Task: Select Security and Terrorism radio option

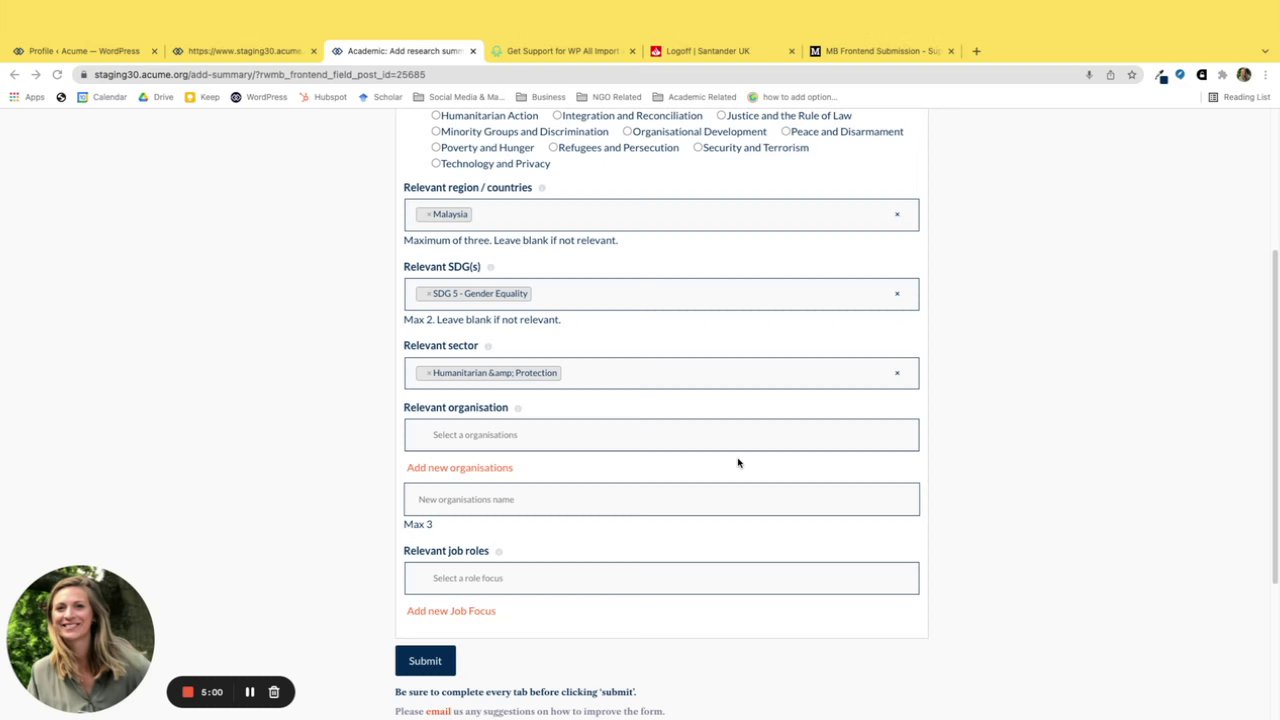Action: [x=698, y=148]
